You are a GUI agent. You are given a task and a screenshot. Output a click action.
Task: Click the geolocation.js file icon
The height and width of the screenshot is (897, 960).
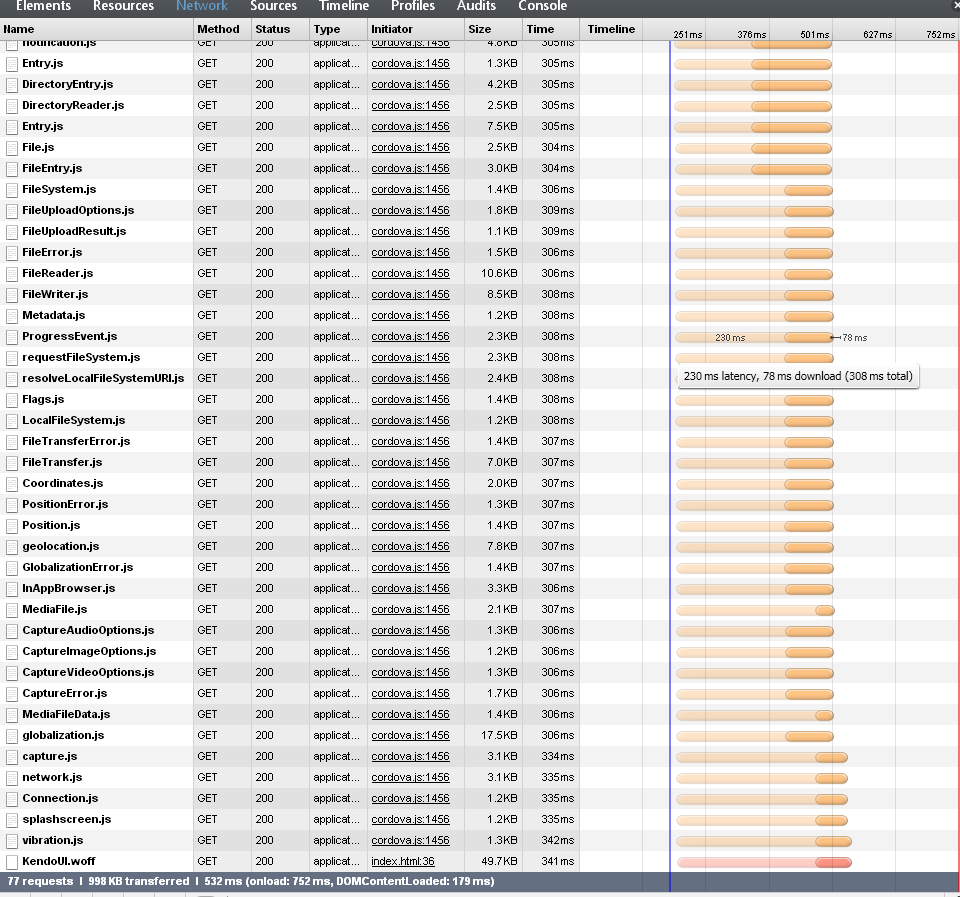tap(11, 547)
